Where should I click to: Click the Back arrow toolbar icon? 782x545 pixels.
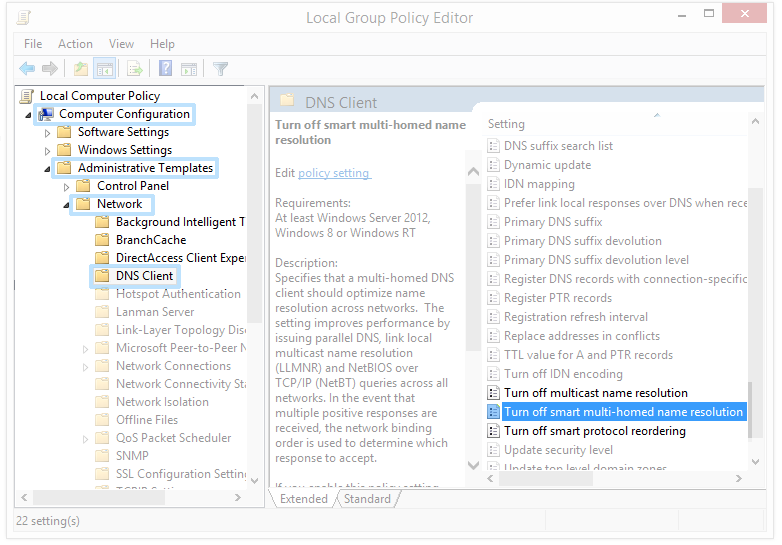[x=27, y=68]
